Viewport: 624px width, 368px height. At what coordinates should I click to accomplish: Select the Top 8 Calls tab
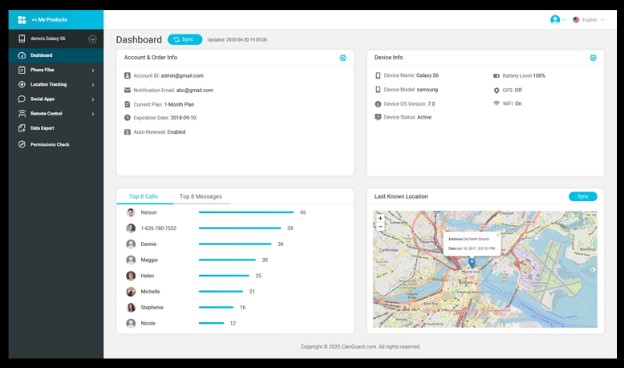click(144, 197)
